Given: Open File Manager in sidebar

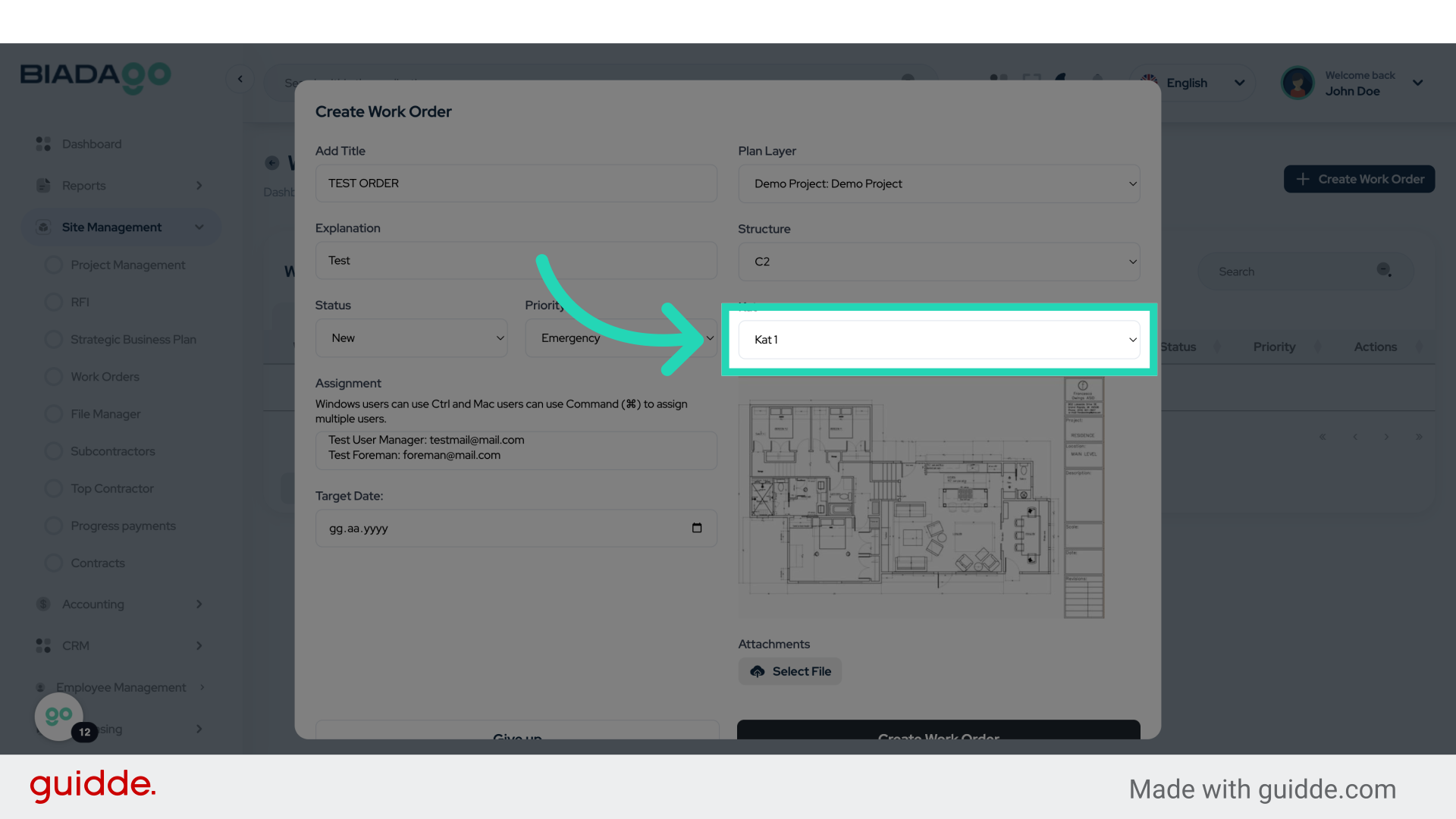Looking at the screenshot, I should [x=105, y=414].
